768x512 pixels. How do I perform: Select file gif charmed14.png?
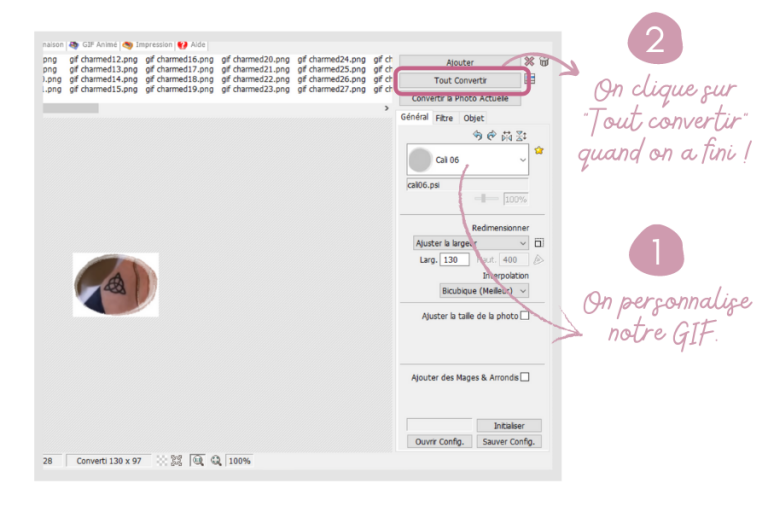pyautogui.click(x=103, y=79)
